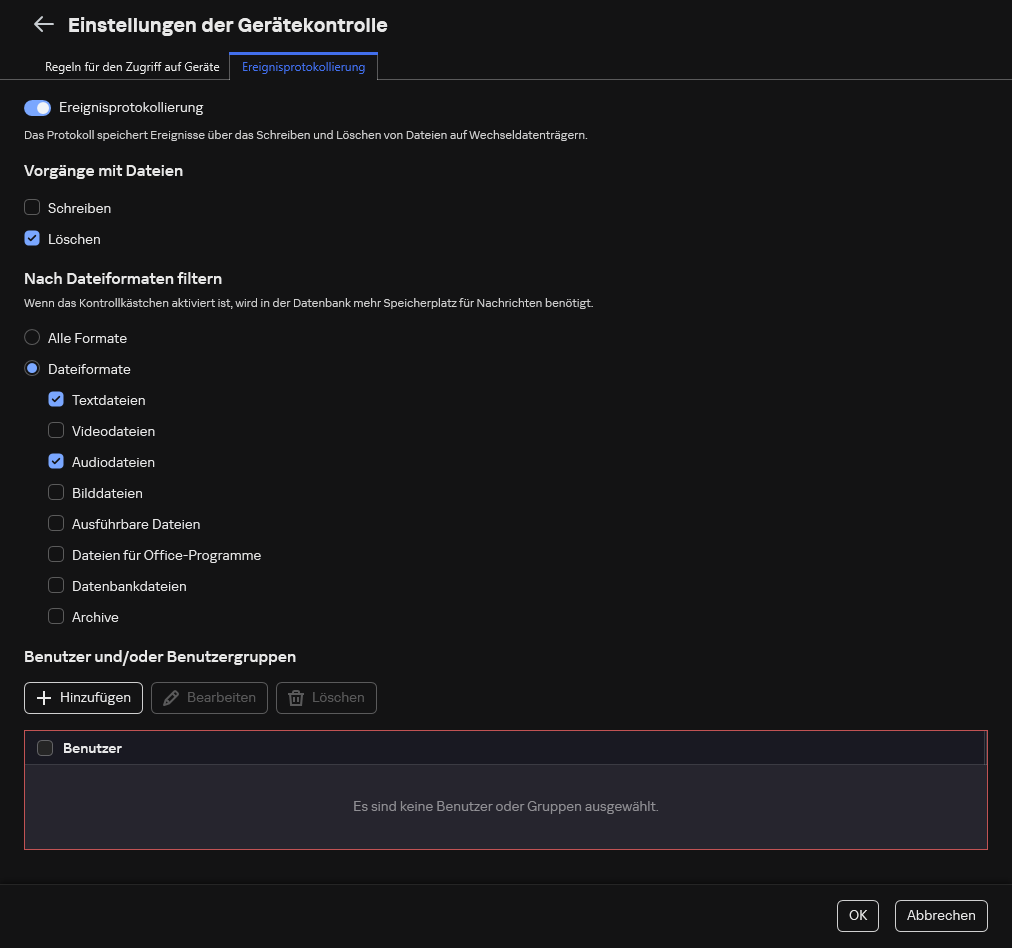Screen dimensions: 1012x948
Task: Check the Videodateien checkbox
Action: pos(56,431)
